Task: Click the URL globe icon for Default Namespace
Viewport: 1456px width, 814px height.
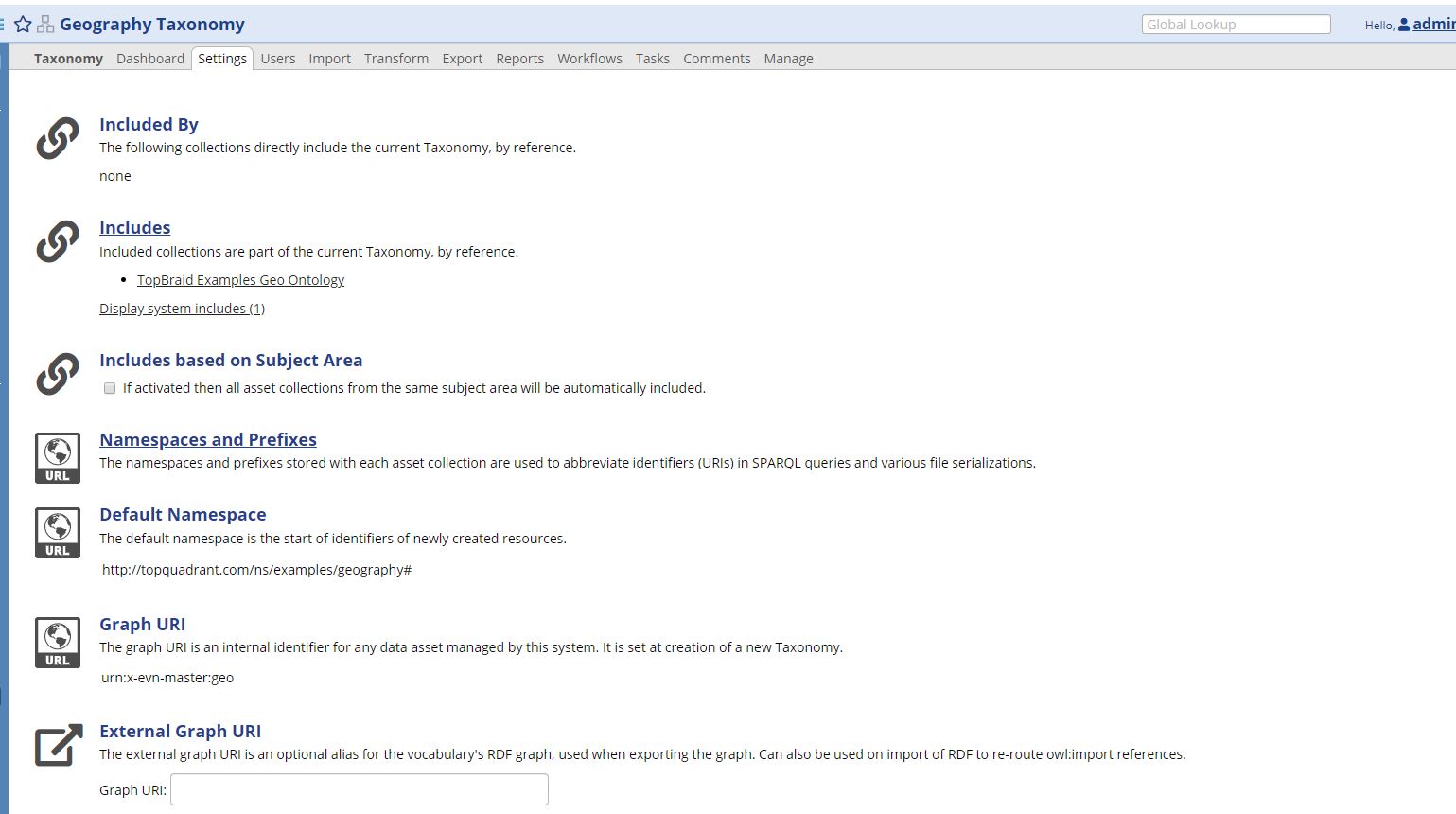Action: click(58, 532)
